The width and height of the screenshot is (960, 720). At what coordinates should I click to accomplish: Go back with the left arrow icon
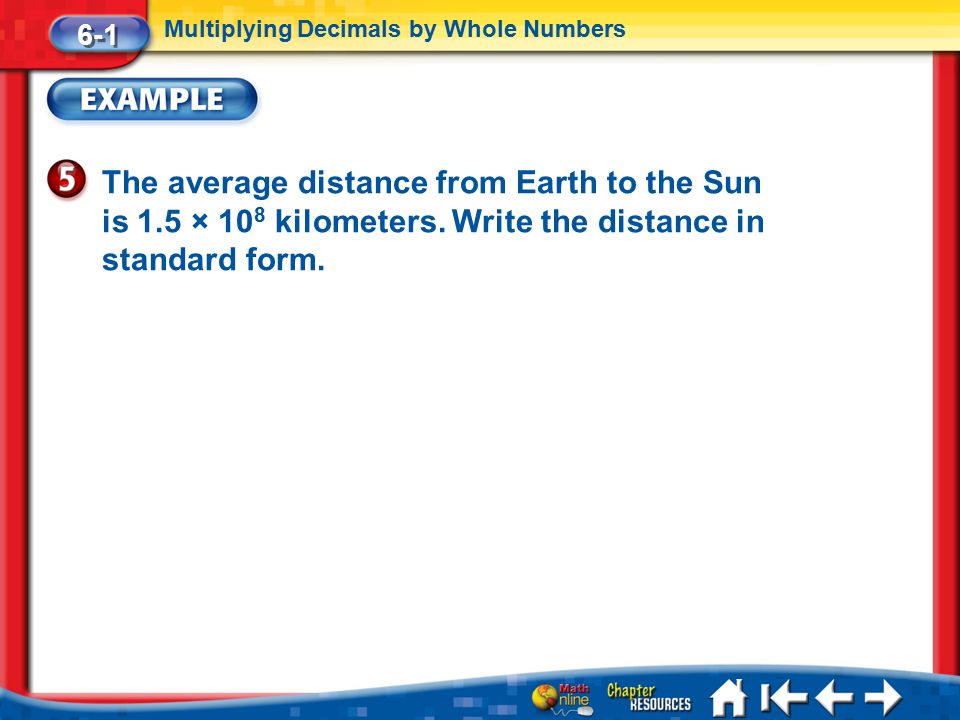[834, 697]
